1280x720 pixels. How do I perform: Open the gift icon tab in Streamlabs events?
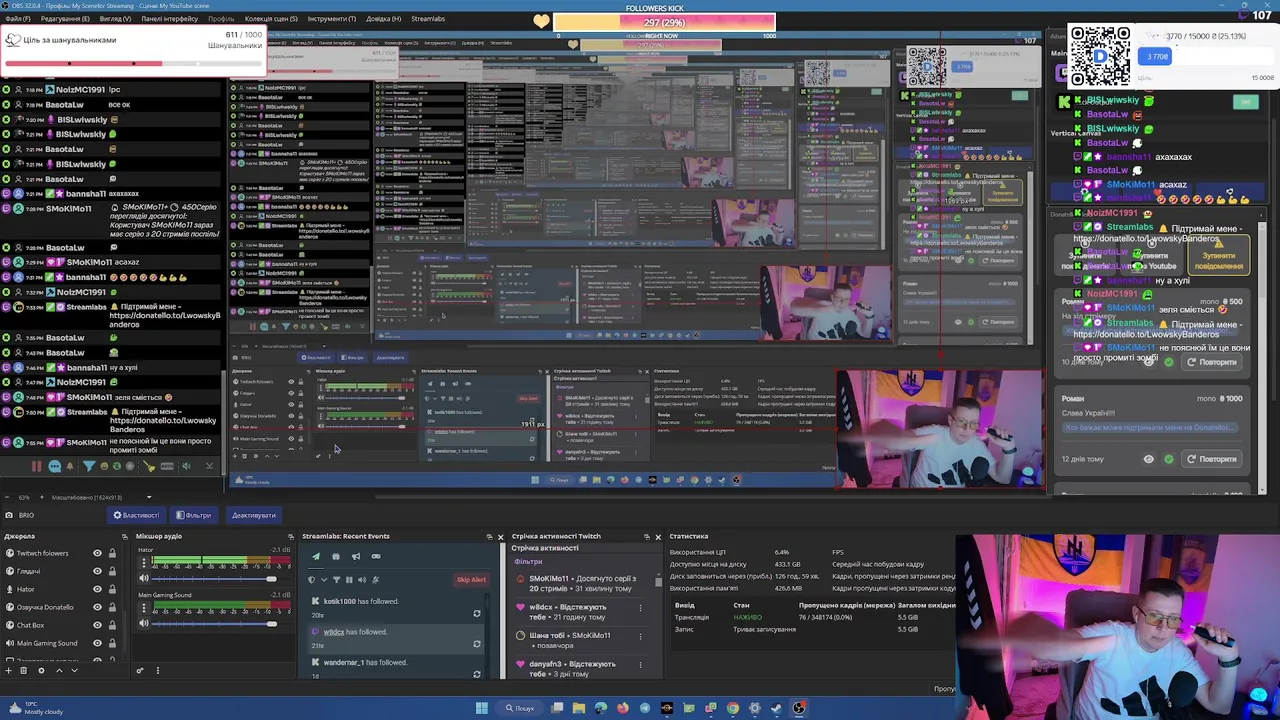336,556
